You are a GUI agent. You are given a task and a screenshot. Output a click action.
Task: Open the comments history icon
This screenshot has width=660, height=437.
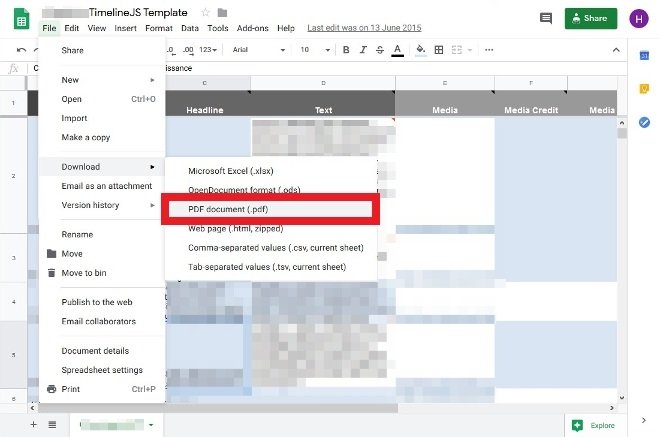point(546,18)
